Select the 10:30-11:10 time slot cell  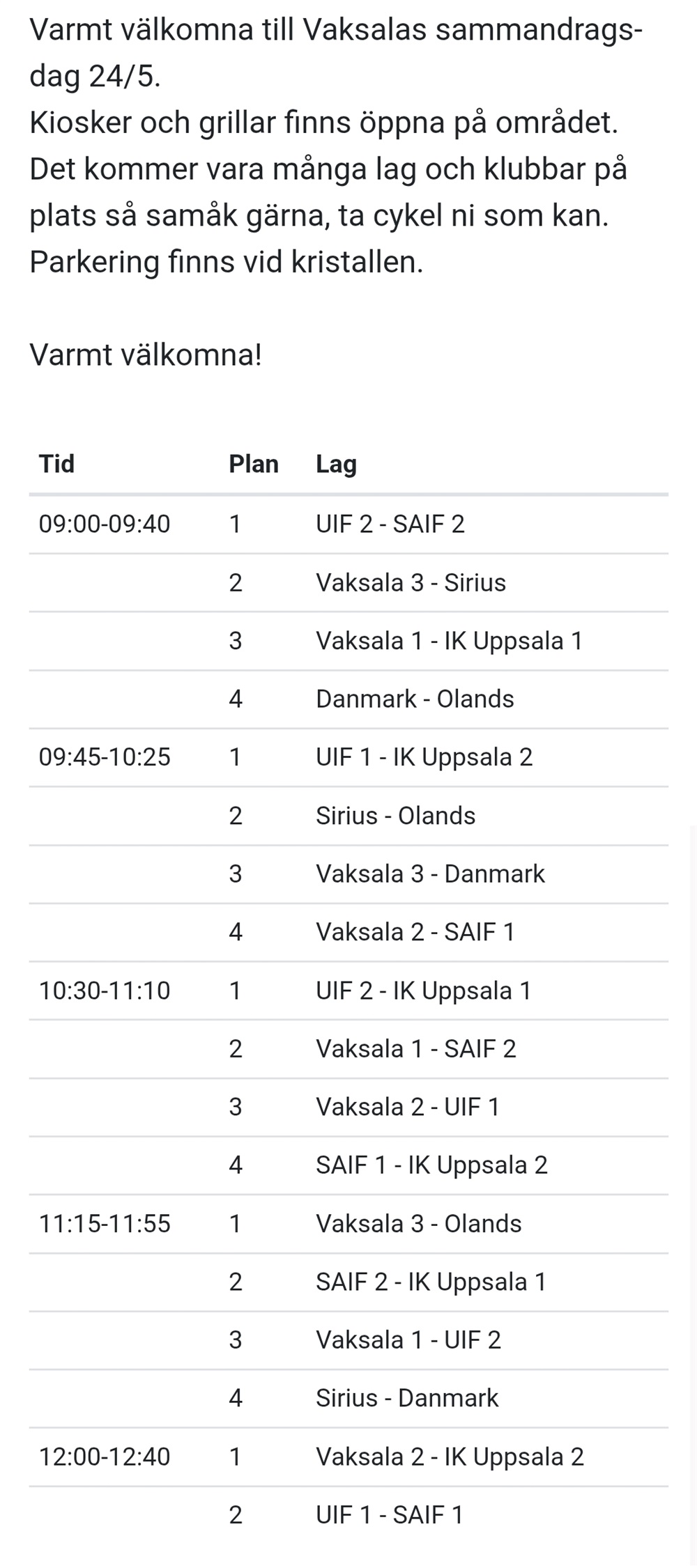(x=105, y=991)
